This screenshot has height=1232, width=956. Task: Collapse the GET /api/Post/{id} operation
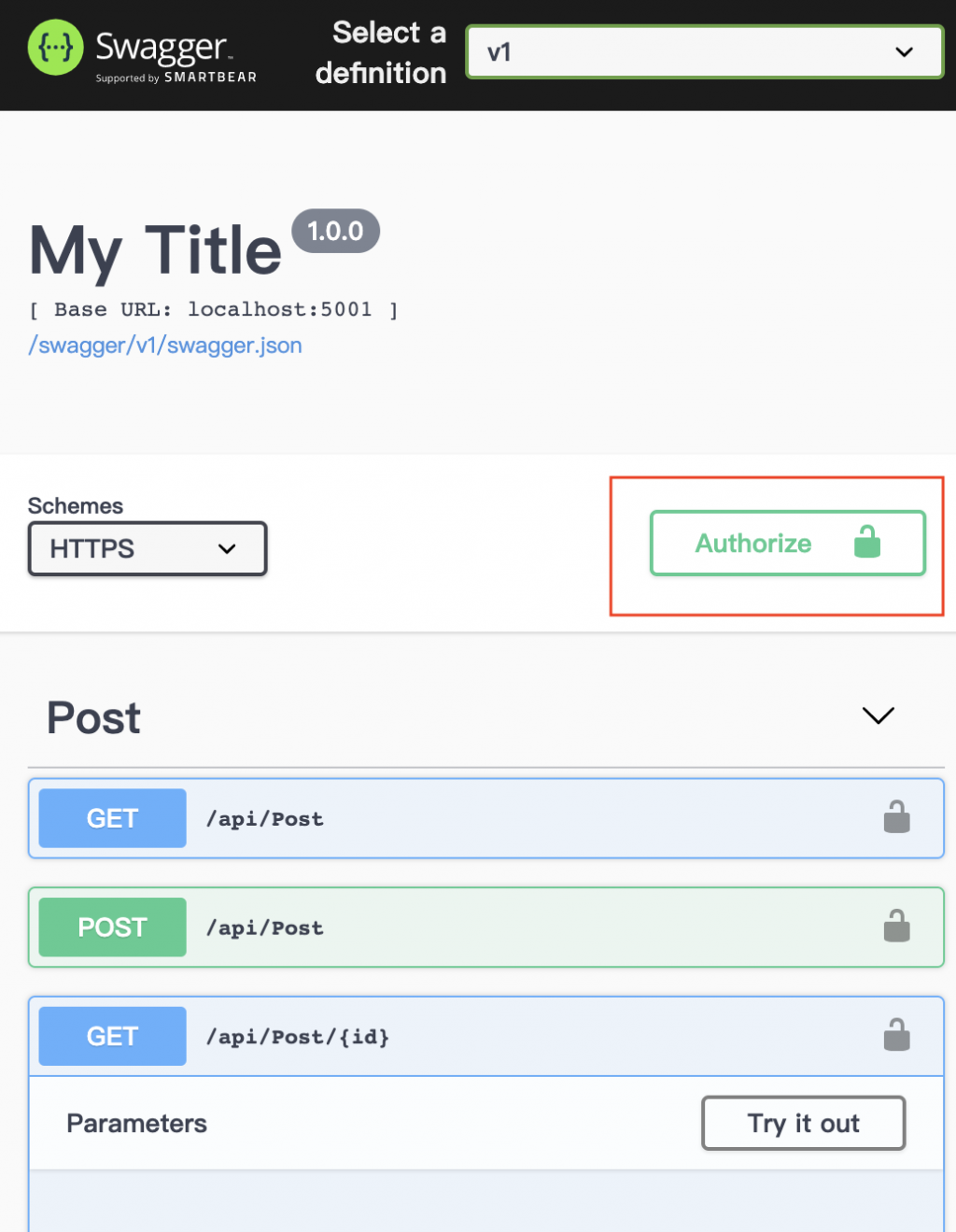[607, 1037]
